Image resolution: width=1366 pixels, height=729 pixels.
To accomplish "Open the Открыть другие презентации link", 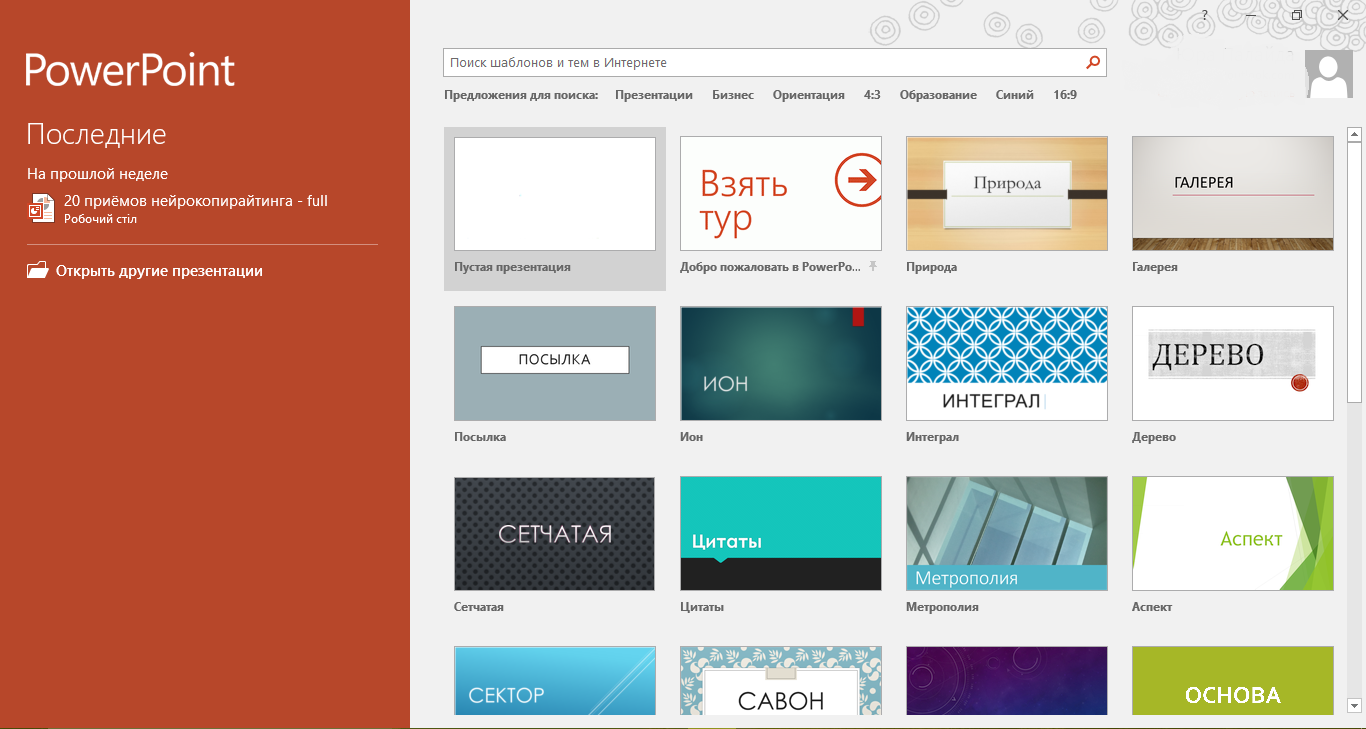I will tap(159, 271).
